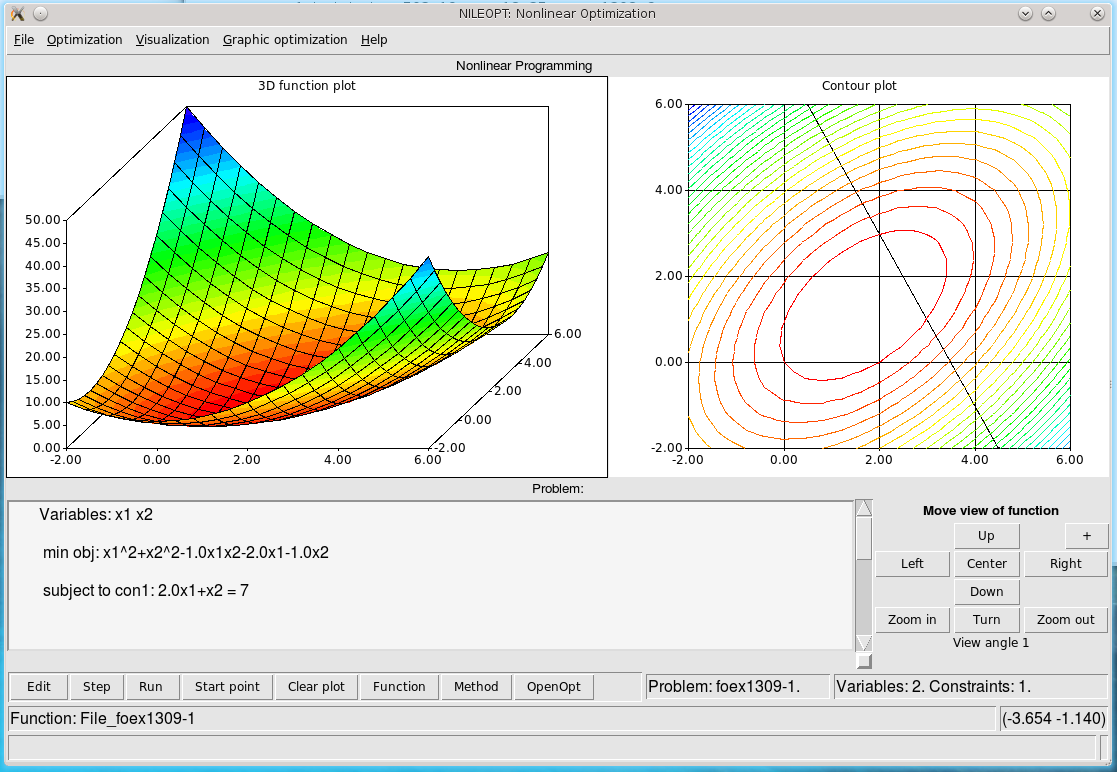Move the function view Left
The width and height of the screenshot is (1117, 772).
(912, 563)
